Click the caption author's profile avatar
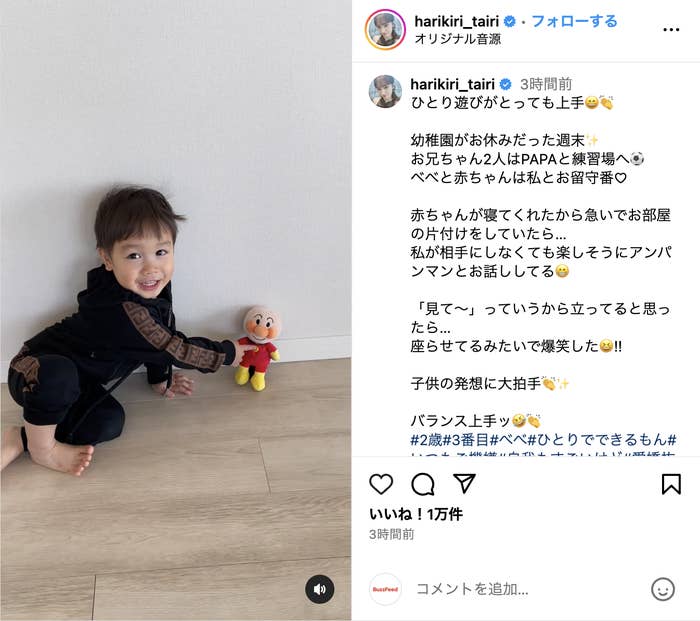This screenshot has width=700, height=621. tap(385, 92)
